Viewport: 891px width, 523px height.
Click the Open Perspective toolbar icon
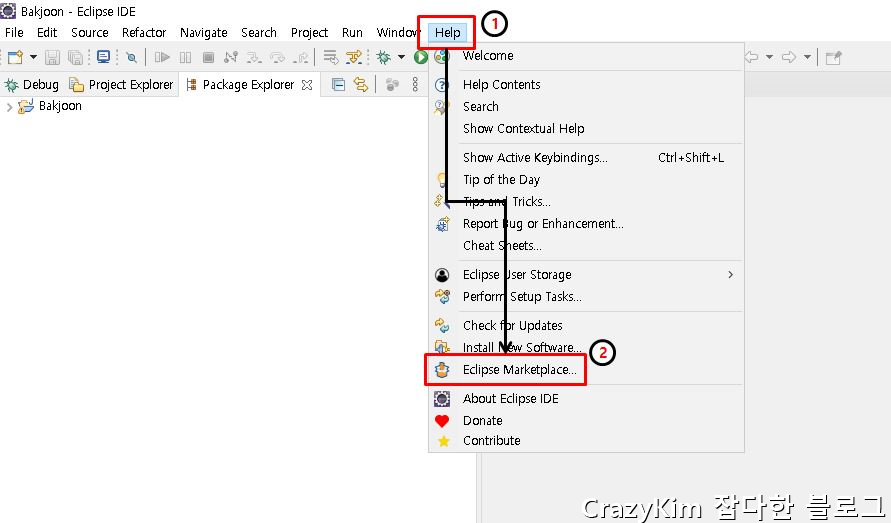[x=834, y=57]
